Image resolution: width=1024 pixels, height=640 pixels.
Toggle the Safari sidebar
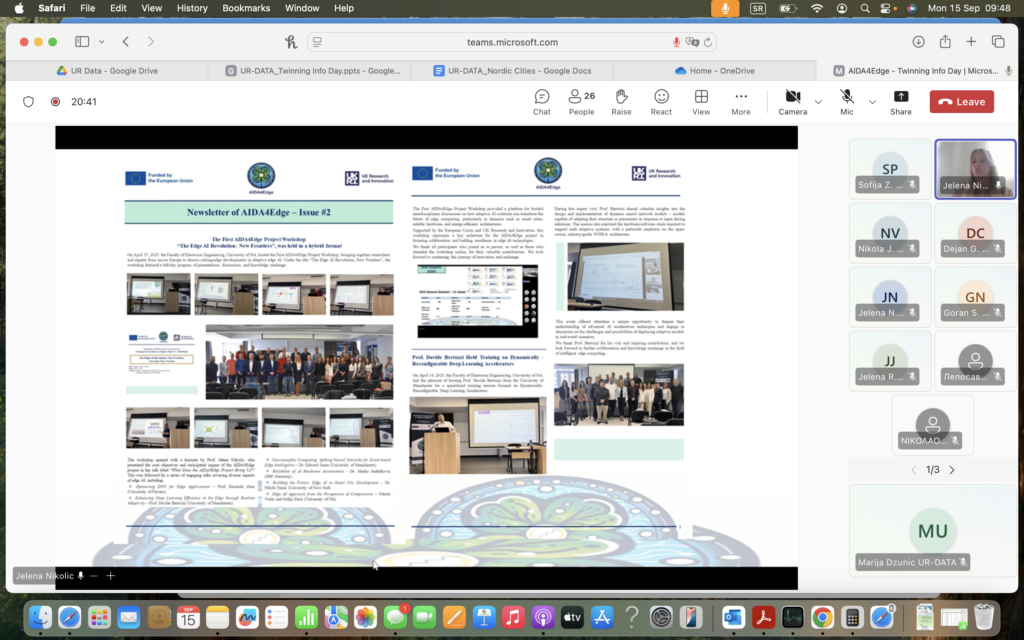click(x=82, y=42)
